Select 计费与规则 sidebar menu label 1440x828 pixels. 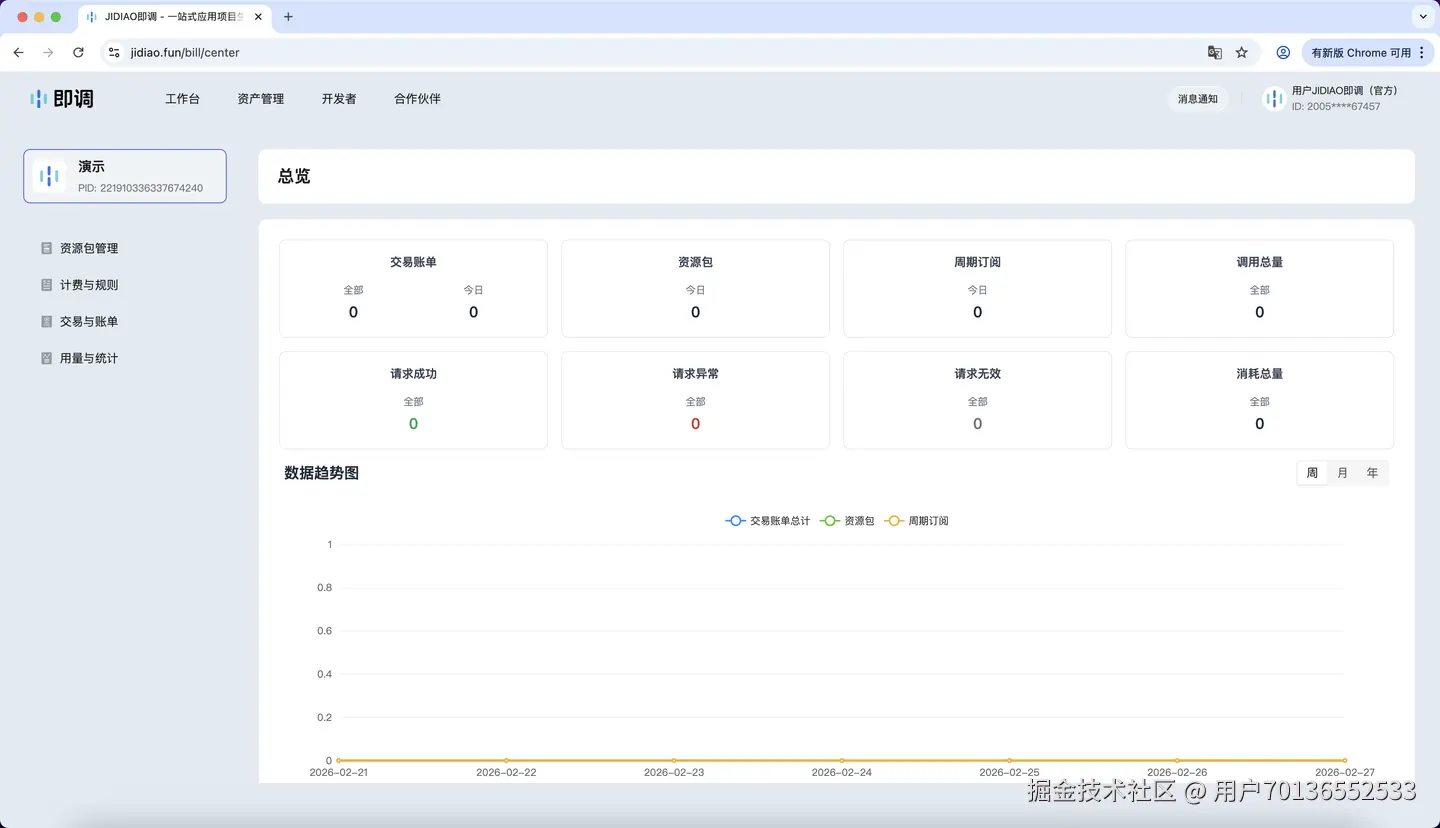89,285
